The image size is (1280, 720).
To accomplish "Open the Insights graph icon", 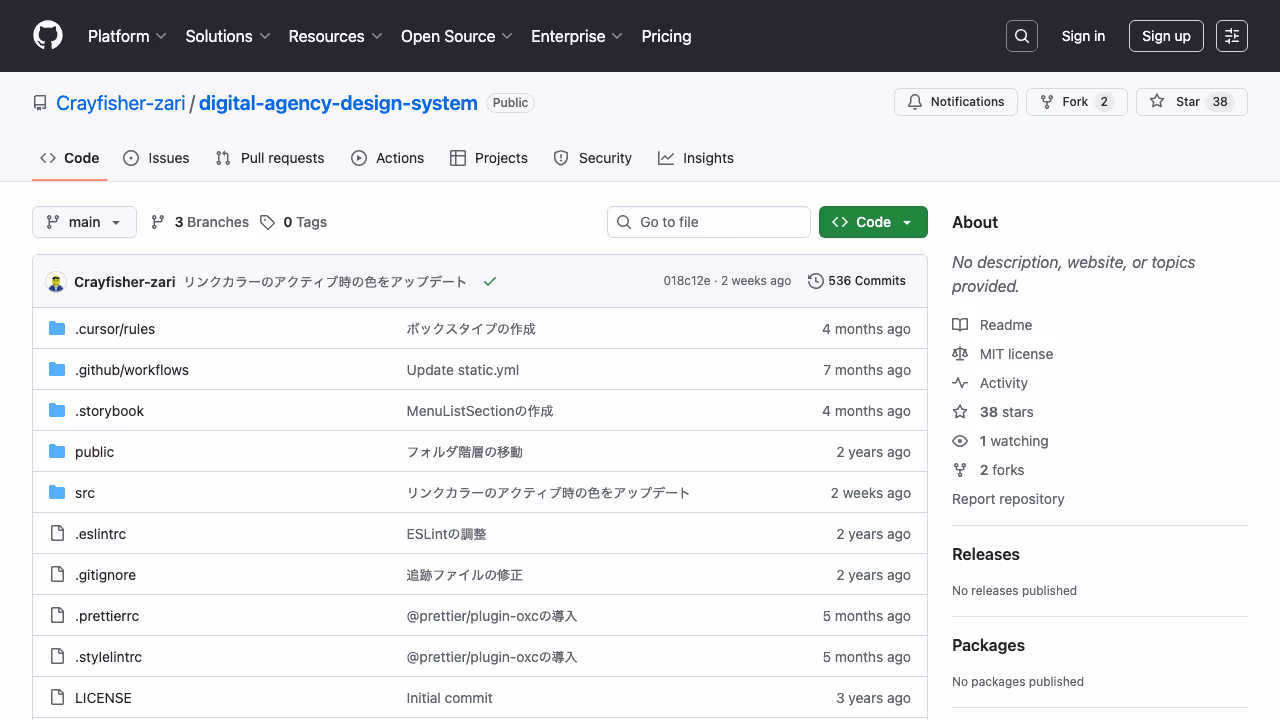I will tap(666, 158).
